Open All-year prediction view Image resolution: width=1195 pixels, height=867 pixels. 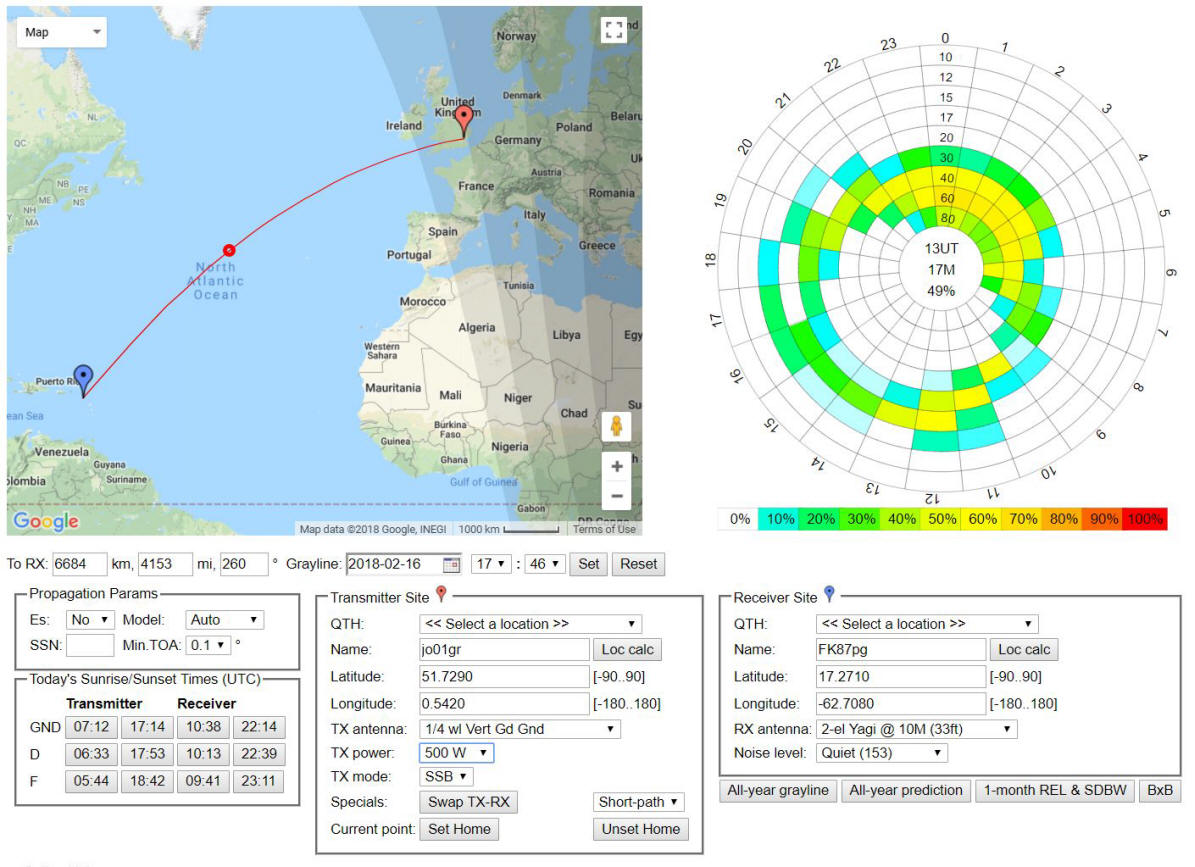(x=905, y=790)
